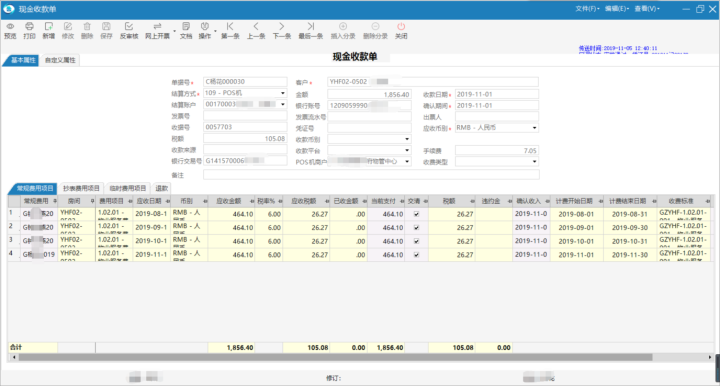Click the 网上开票 toolbar button
This screenshot has height=386, width=720.
158,30
